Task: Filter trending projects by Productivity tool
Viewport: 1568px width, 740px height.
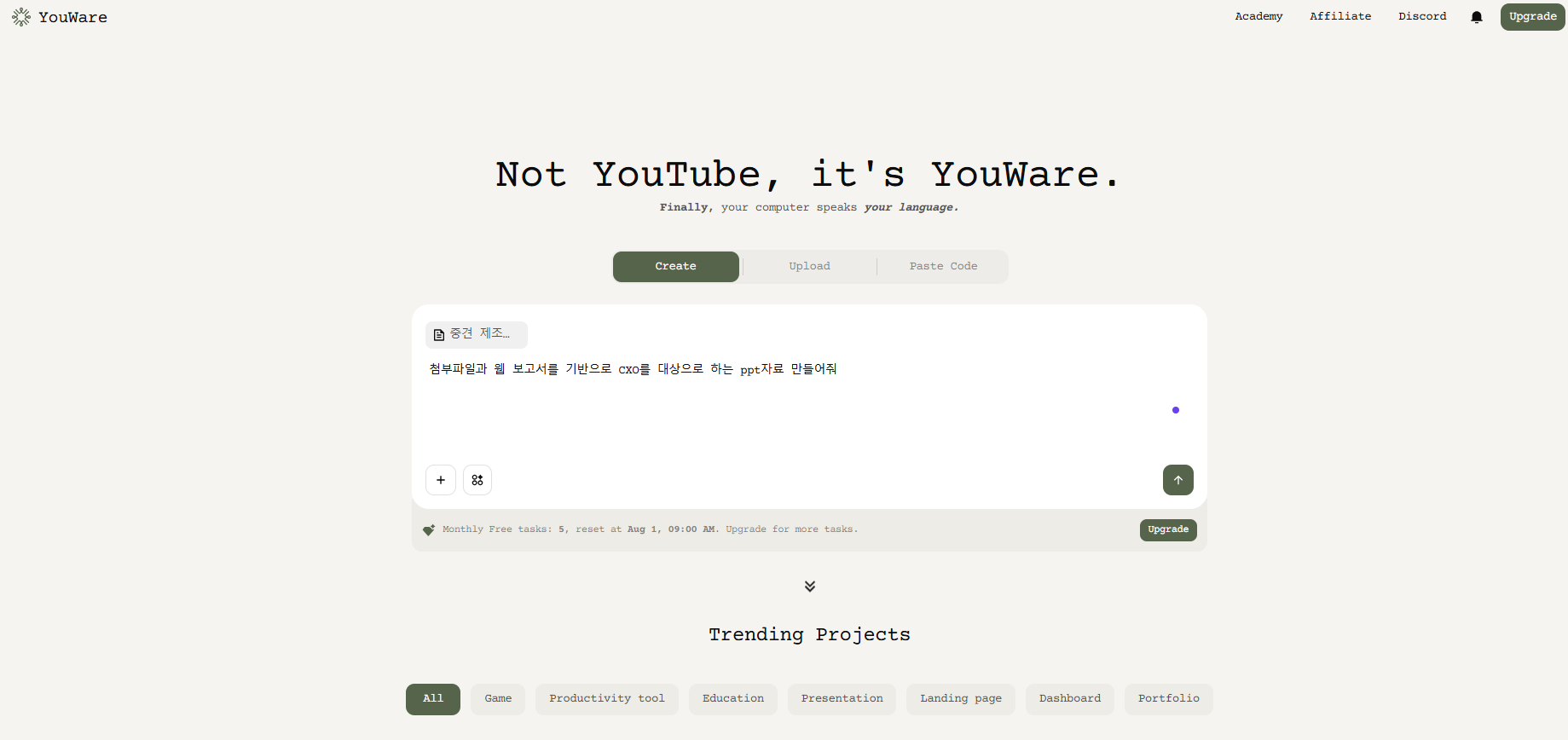Action: (x=607, y=699)
